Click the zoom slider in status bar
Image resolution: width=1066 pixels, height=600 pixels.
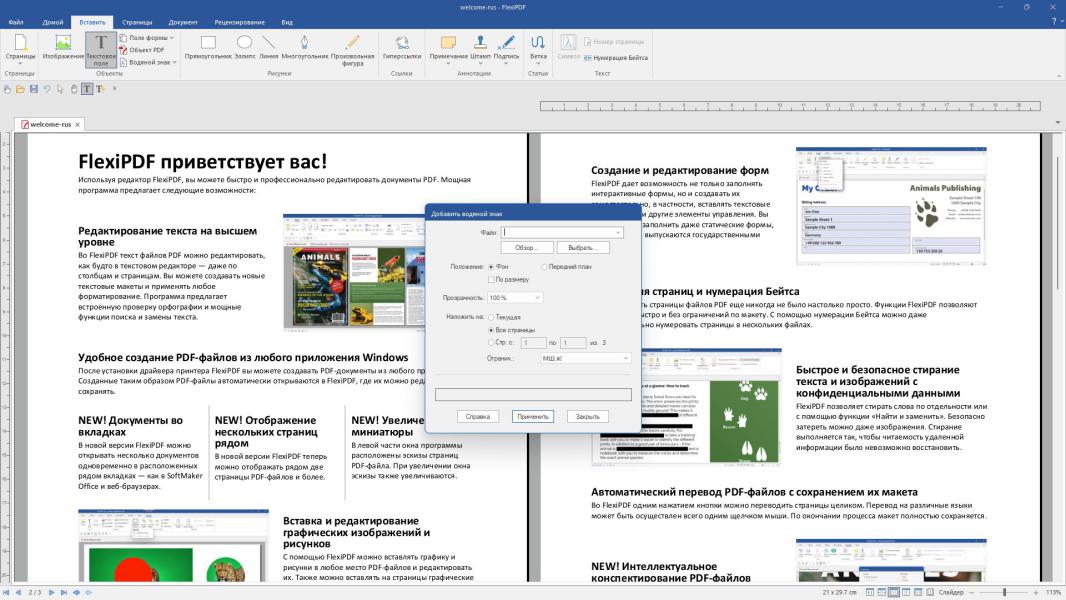coord(1005,592)
